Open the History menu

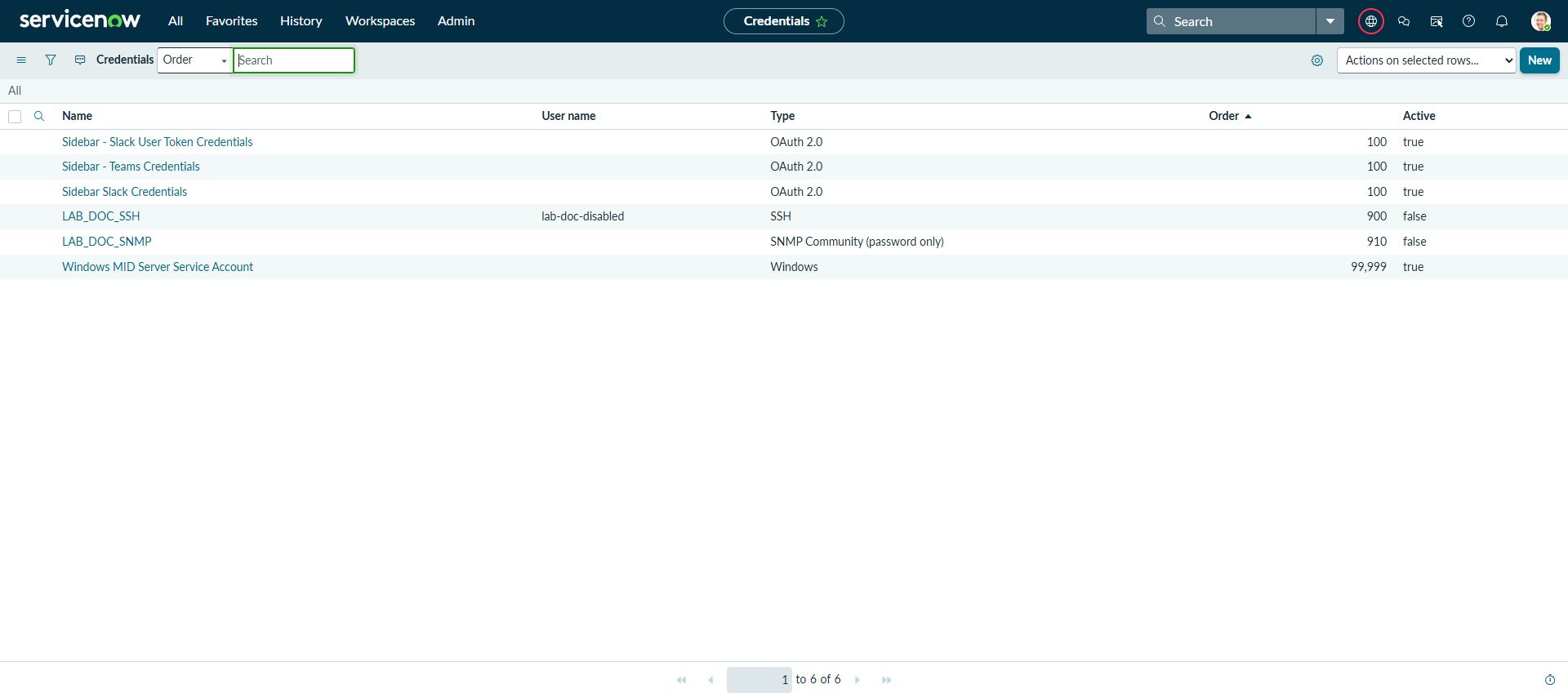[x=301, y=21]
